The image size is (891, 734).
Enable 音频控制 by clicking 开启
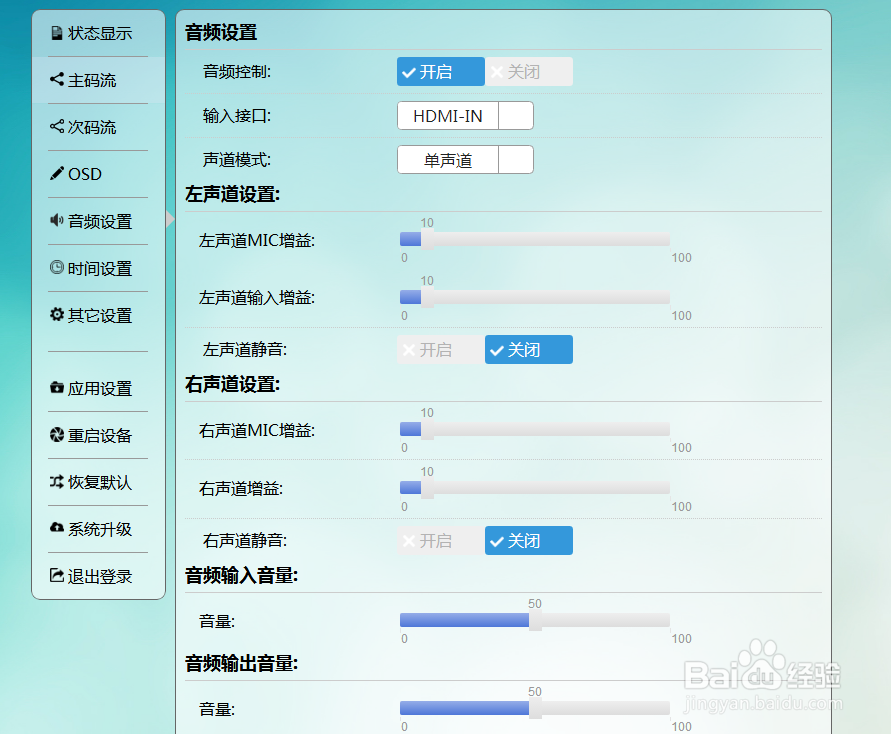tap(440, 71)
